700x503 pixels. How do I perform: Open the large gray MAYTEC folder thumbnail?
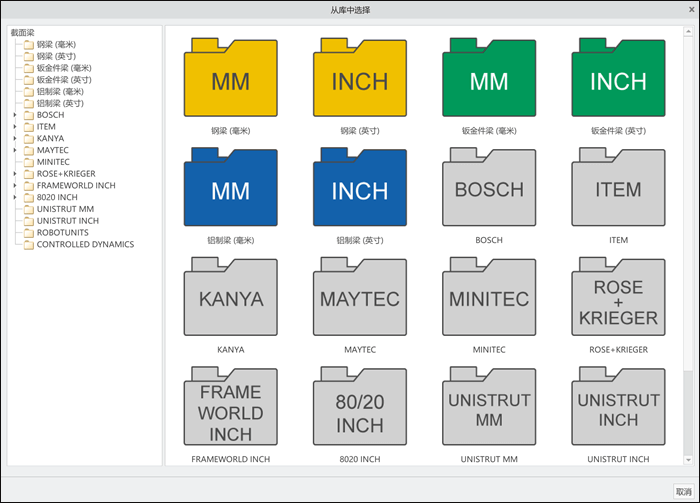click(x=360, y=297)
